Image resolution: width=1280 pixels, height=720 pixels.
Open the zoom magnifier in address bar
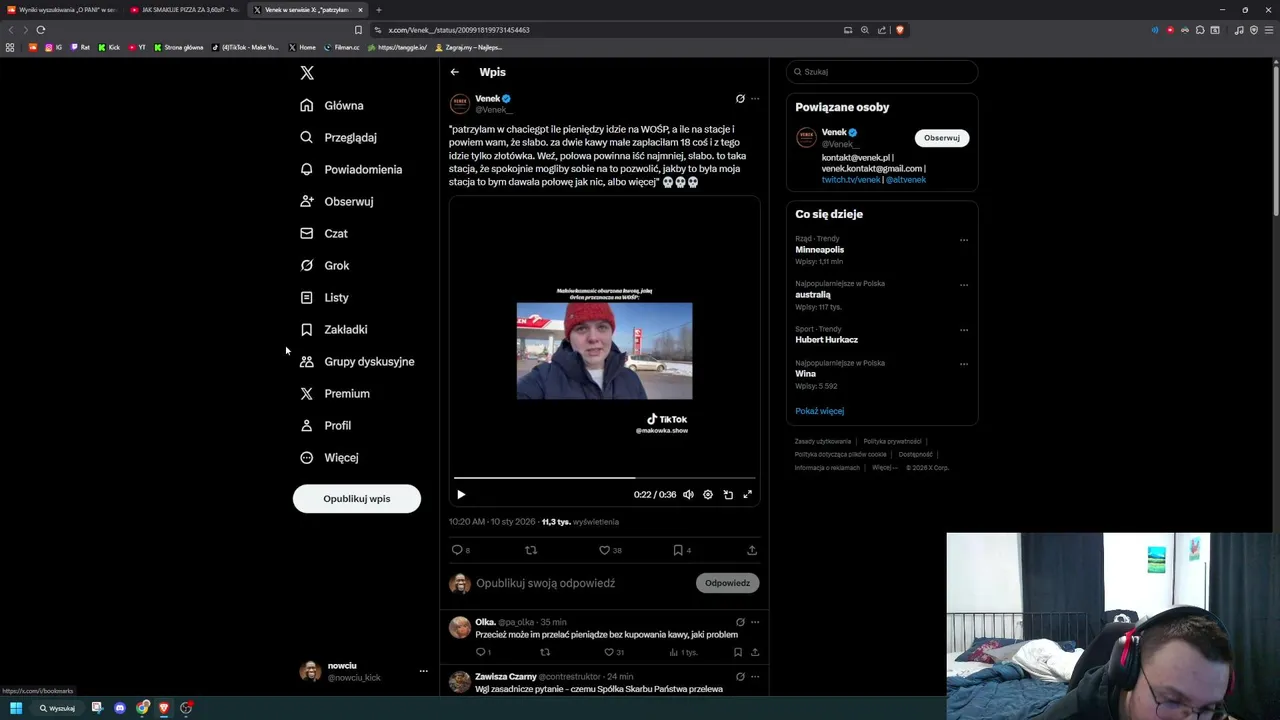(865, 30)
